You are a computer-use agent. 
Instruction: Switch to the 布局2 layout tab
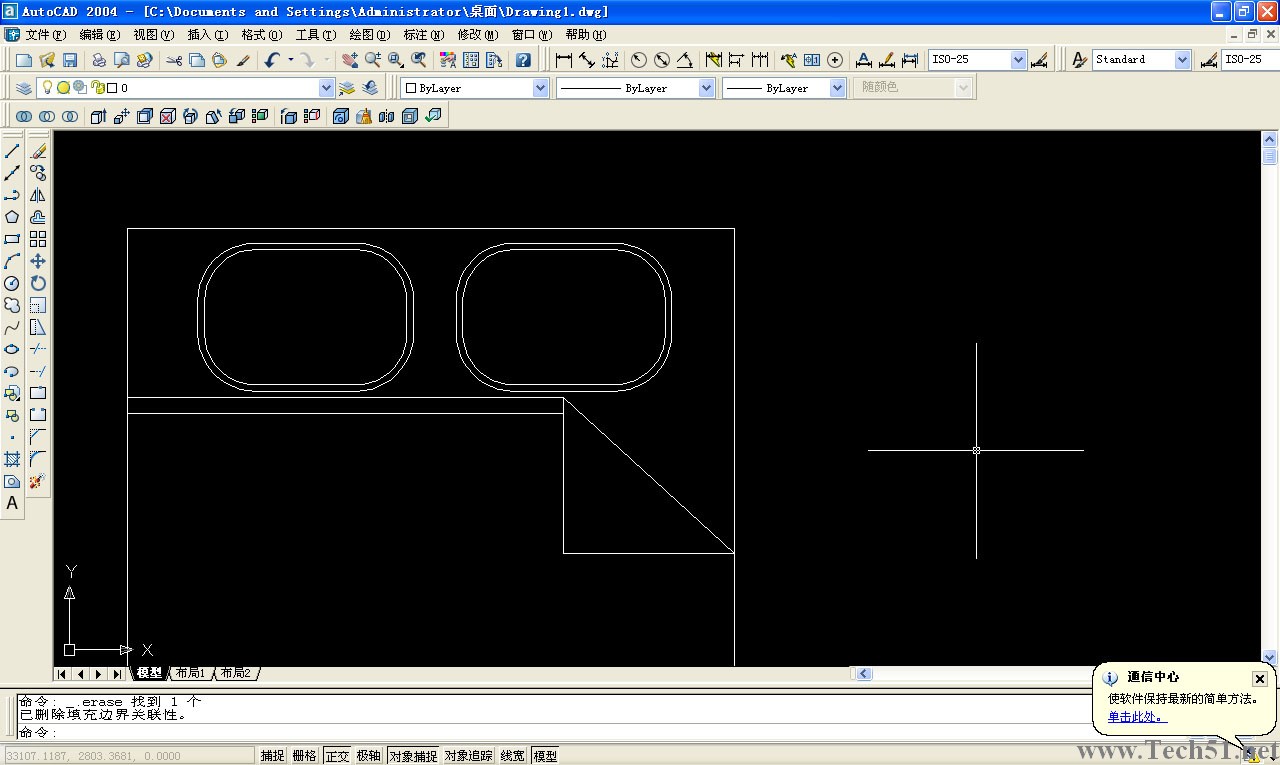click(x=236, y=674)
